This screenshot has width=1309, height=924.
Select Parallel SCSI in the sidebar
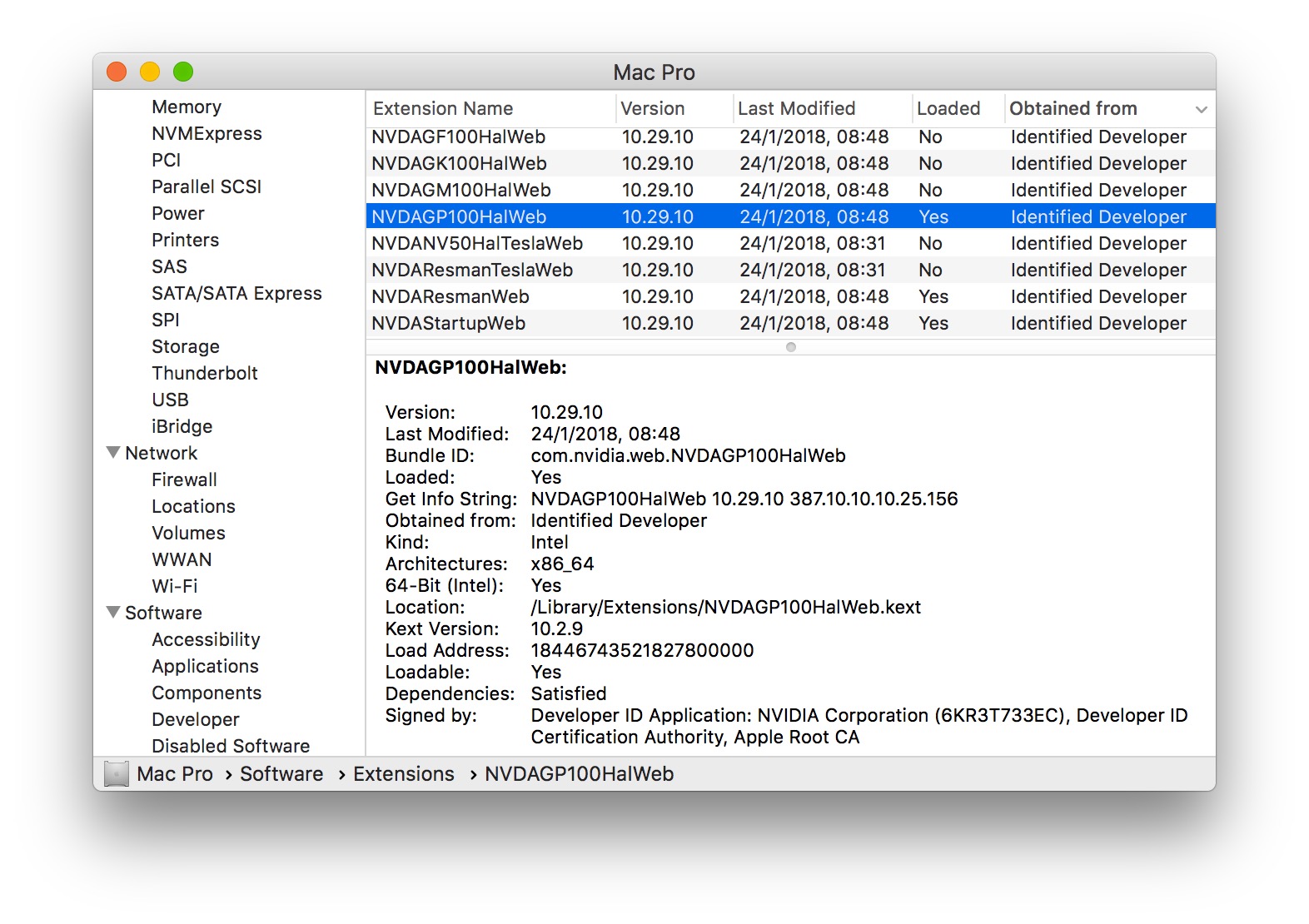click(207, 186)
